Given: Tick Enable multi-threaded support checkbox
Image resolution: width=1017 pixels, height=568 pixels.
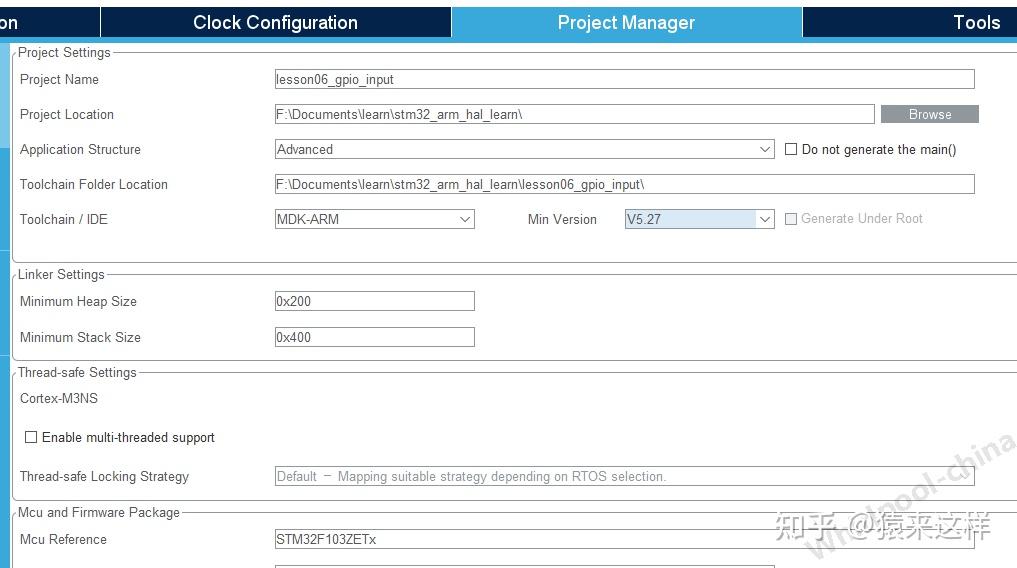Looking at the screenshot, I should [31, 437].
